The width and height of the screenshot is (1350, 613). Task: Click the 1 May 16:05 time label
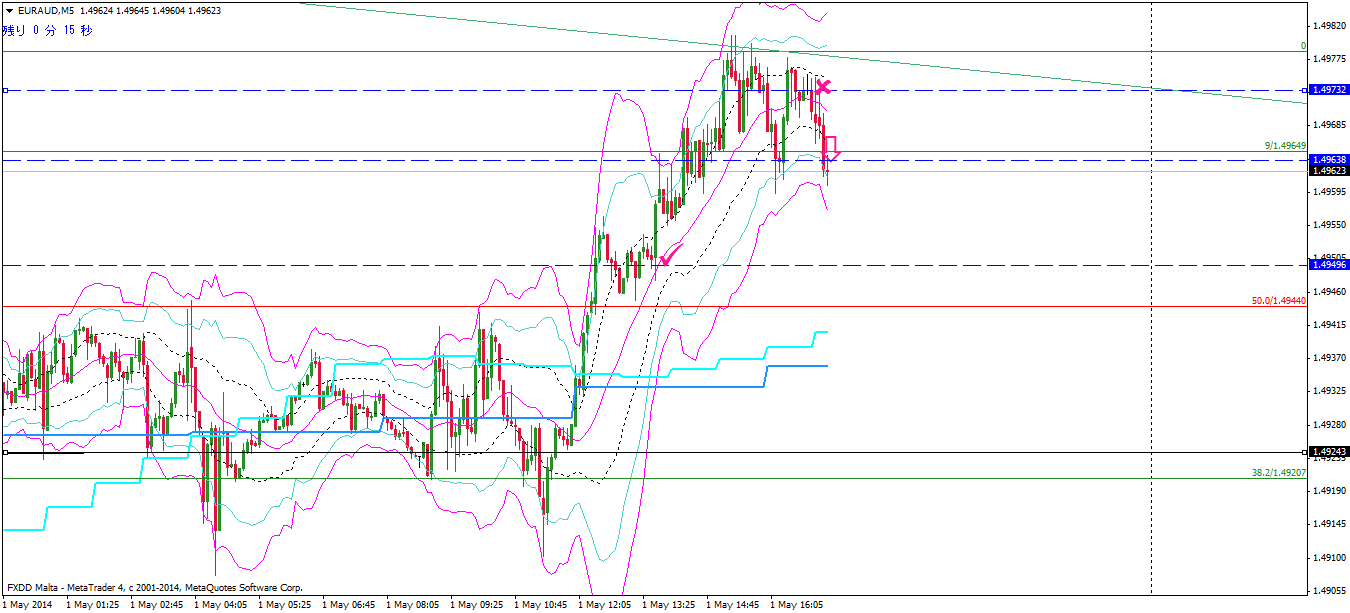pos(796,605)
